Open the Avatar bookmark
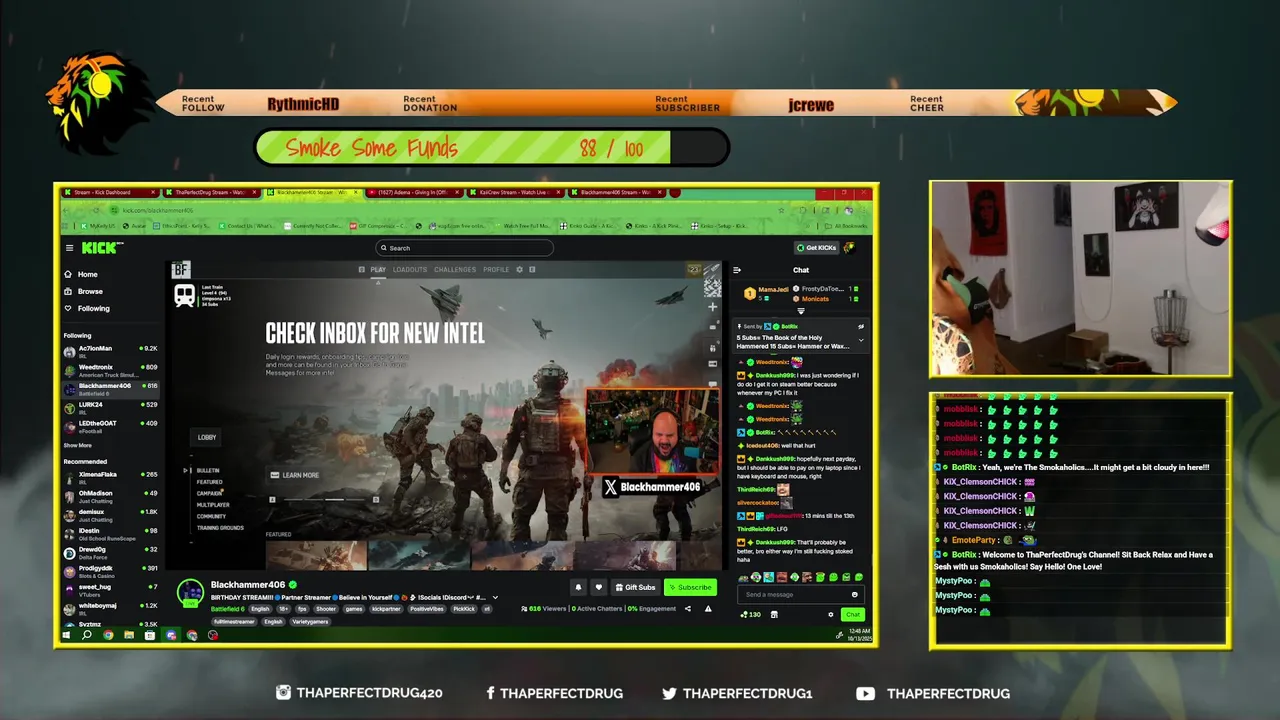 135,226
